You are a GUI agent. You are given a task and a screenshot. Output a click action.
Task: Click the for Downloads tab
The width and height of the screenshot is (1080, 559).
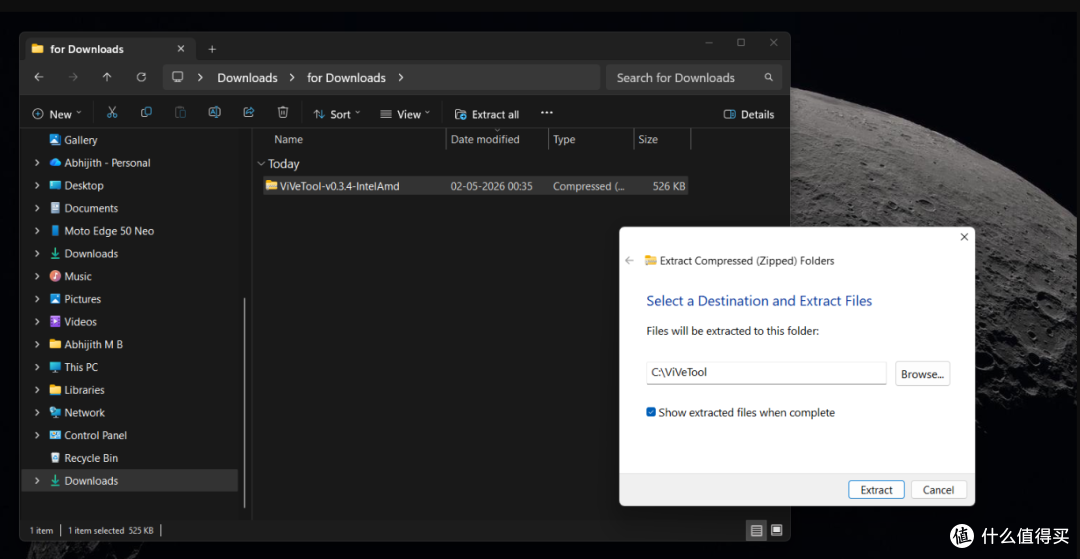pyautogui.click(x=110, y=49)
